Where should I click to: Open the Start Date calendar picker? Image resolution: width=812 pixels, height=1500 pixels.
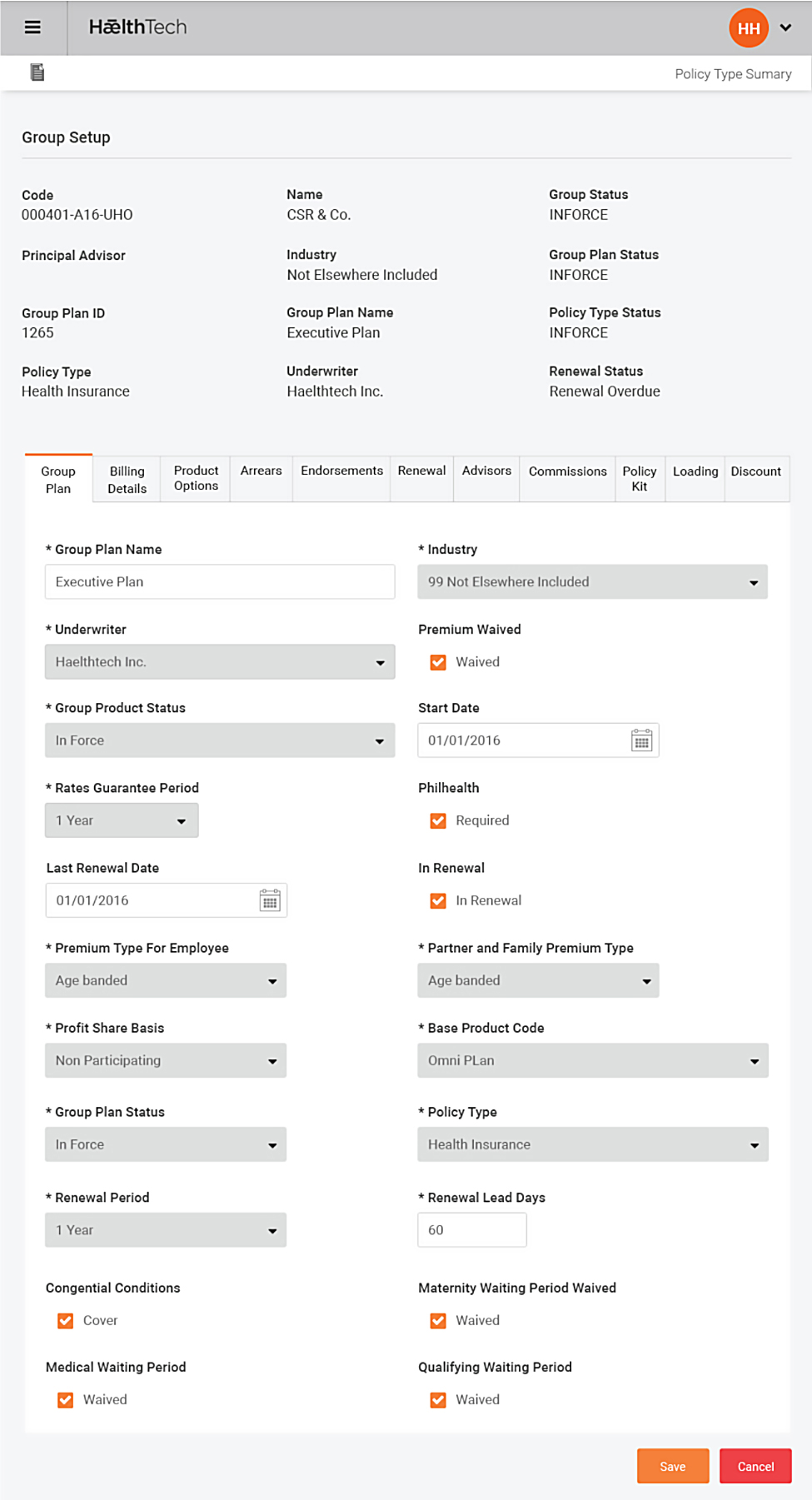(x=641, y=740)
